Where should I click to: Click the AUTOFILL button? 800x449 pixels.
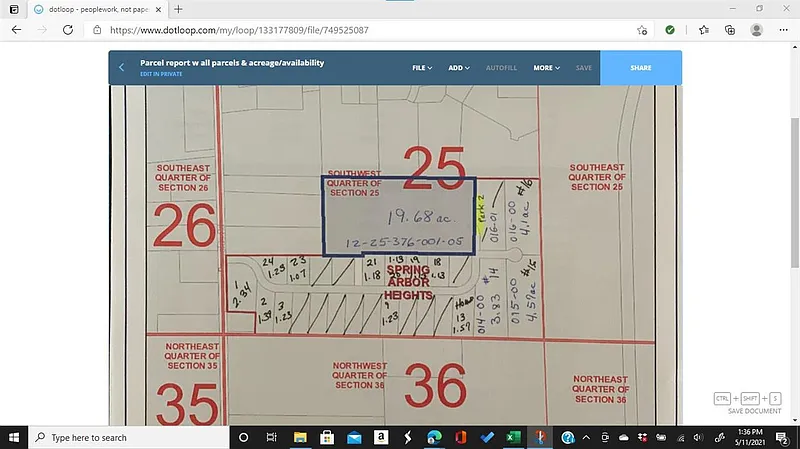click(x=501, y=68)
